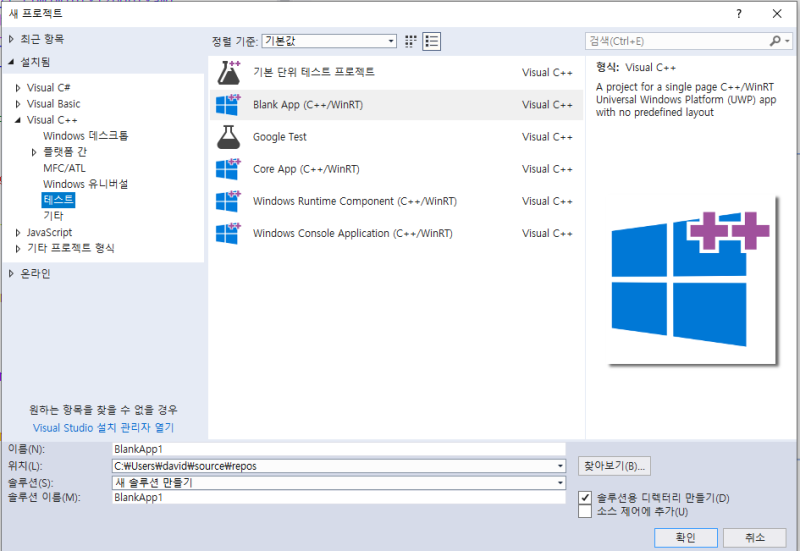Click 확인 to create the project
800x551 pixels.
686,537
